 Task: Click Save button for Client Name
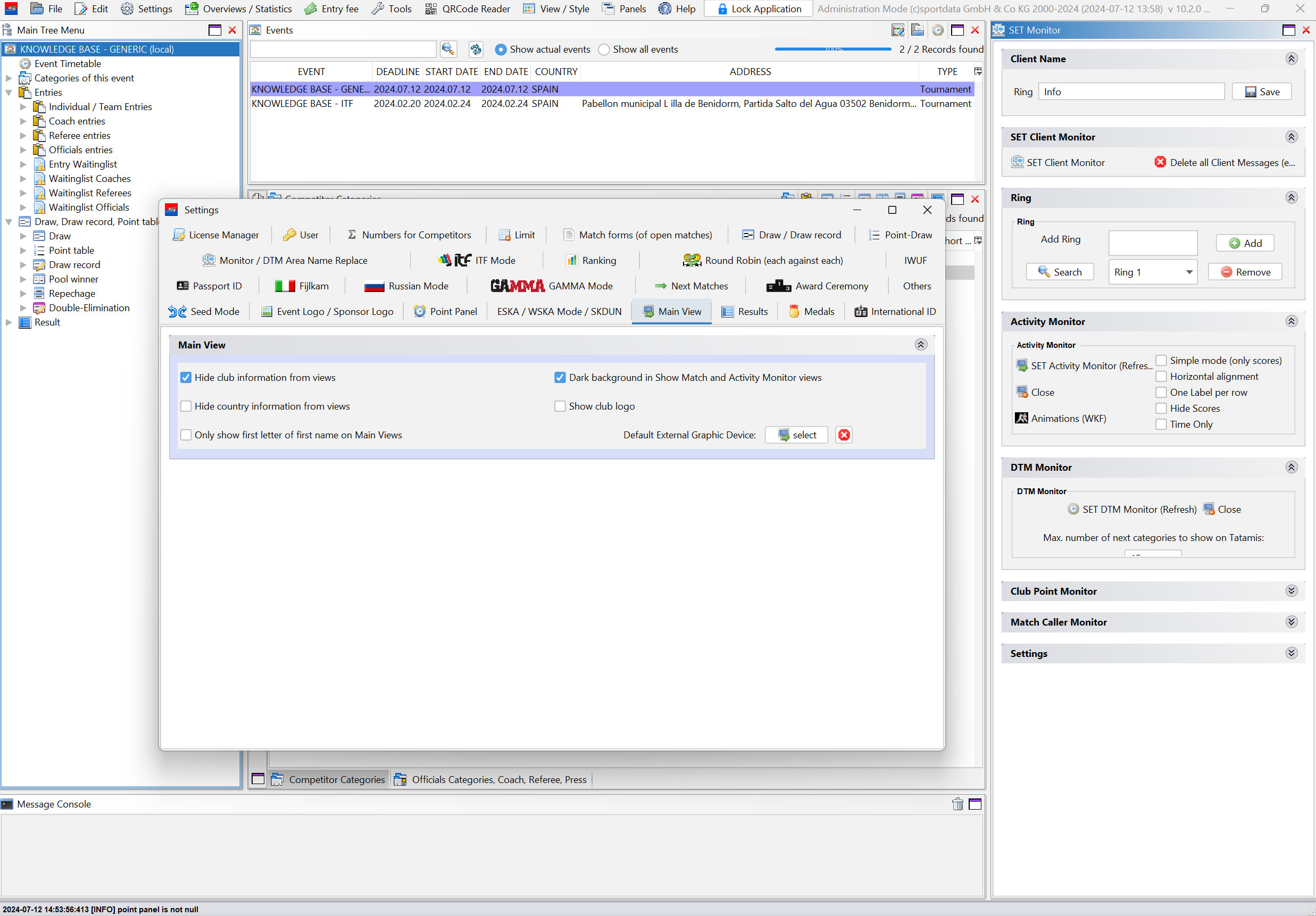point(1262,91)
